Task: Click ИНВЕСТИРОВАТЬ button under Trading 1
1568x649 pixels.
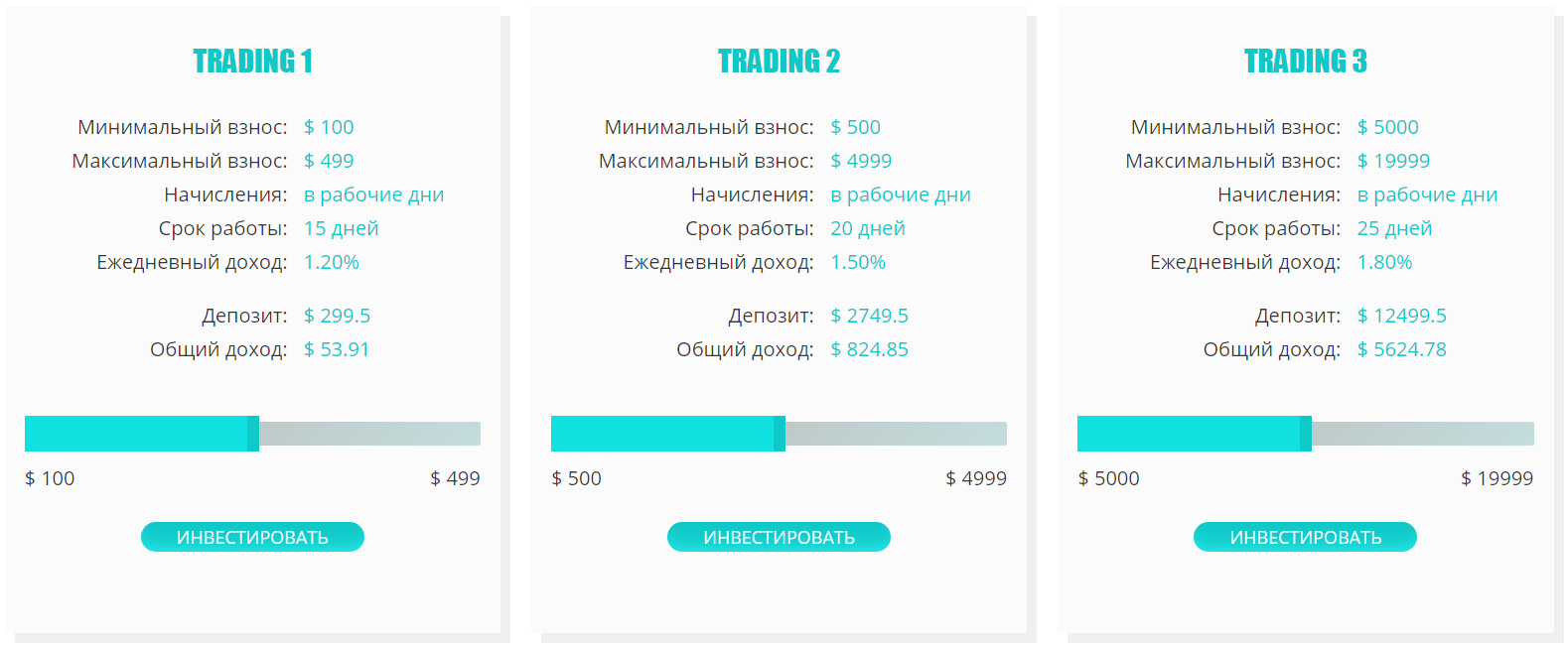Action: 252,537
